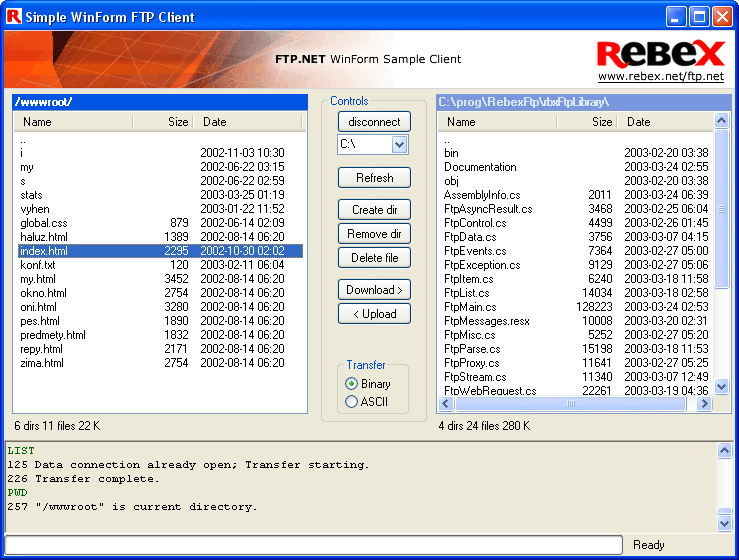Select local file FtpControl.cs
This screenshot has width=739, height=560.
pyautogui.click(x=475, y=223)
